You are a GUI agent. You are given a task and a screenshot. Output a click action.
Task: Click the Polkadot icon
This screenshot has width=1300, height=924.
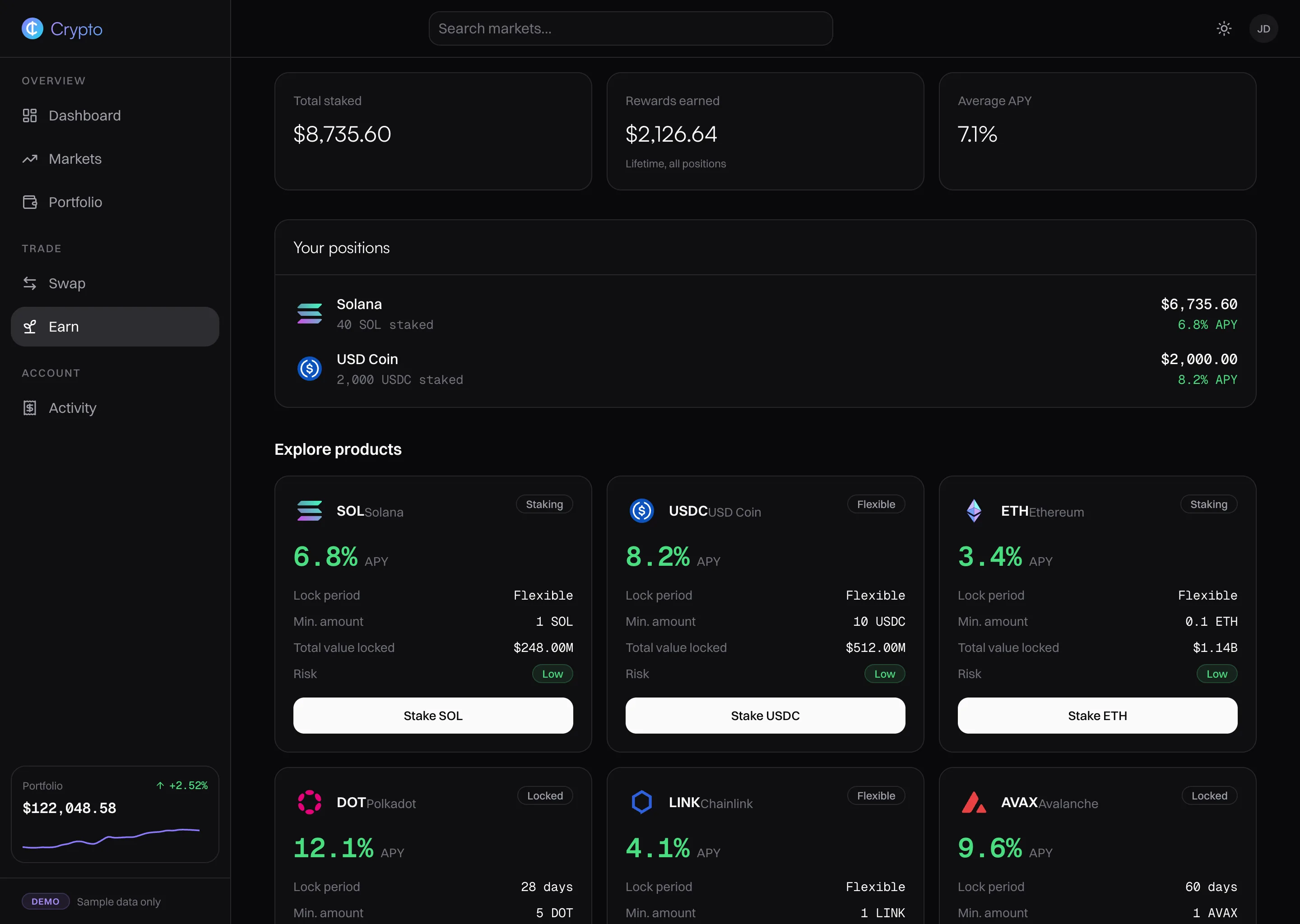click(x=310, y=802)
